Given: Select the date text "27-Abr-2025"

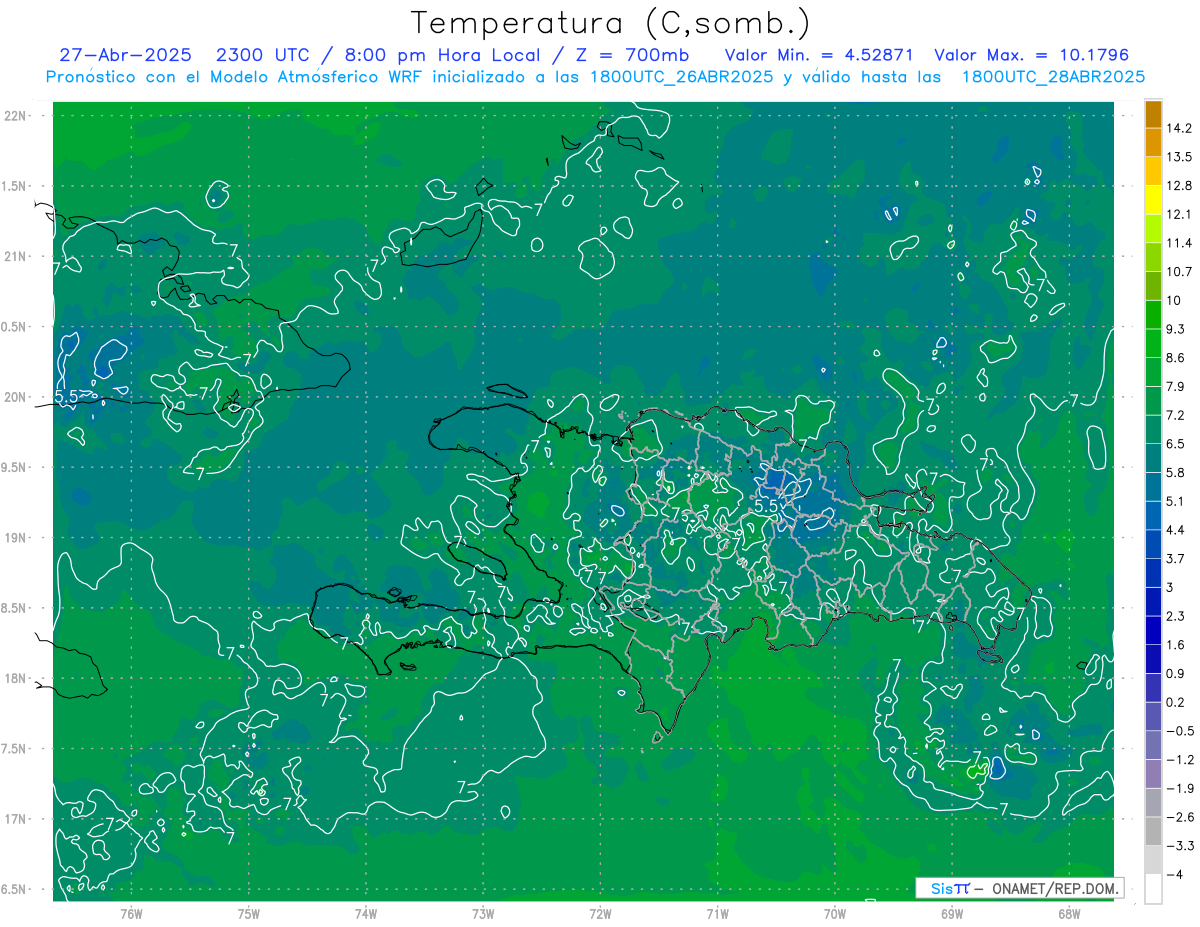Looking at the screenshot, I should [125, 55].
